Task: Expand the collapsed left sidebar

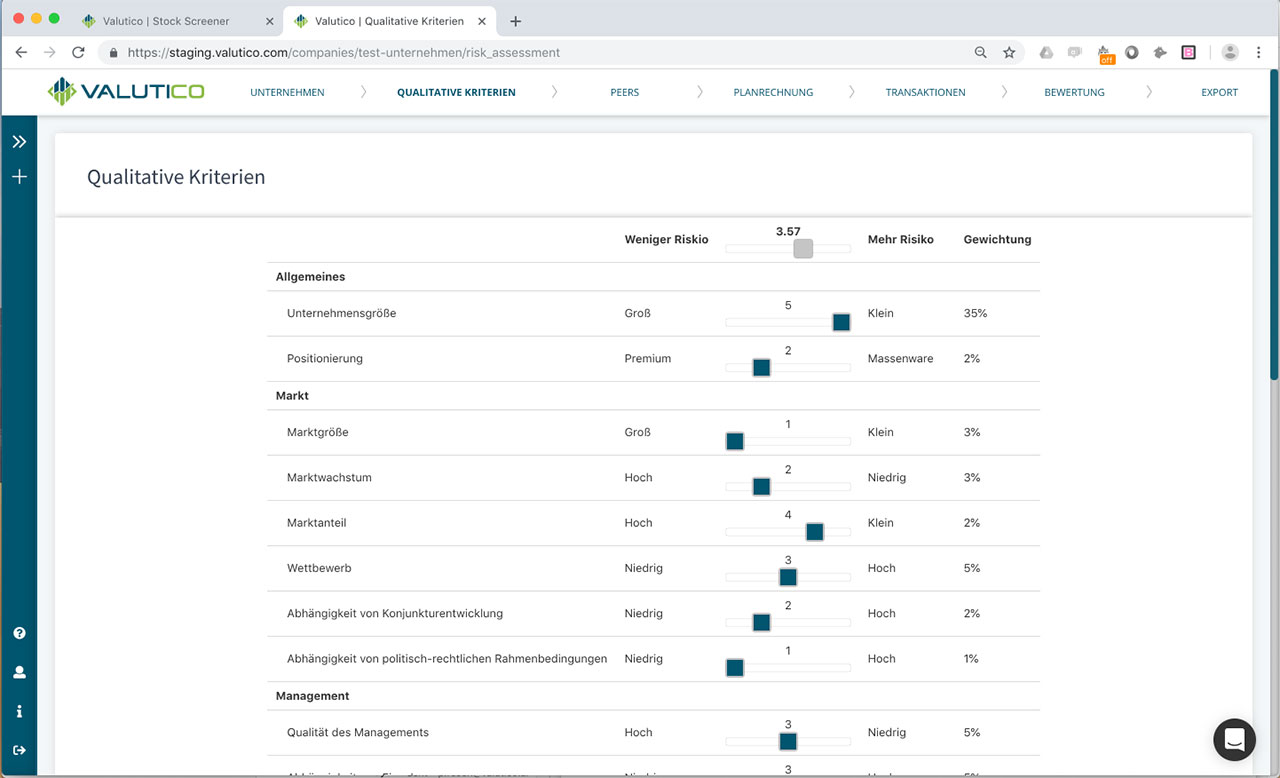Action: (18, 140)
